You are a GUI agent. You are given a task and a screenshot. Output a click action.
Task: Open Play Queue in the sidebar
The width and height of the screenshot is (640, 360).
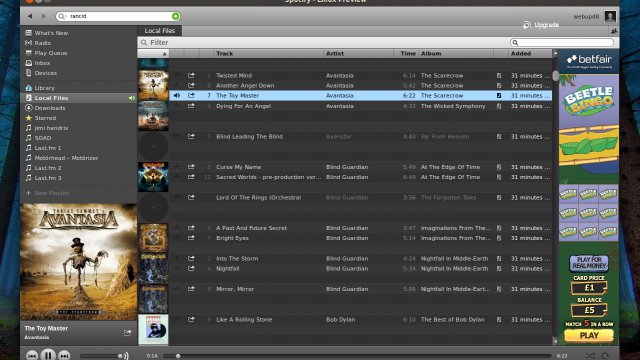click(x=46, y=53)
